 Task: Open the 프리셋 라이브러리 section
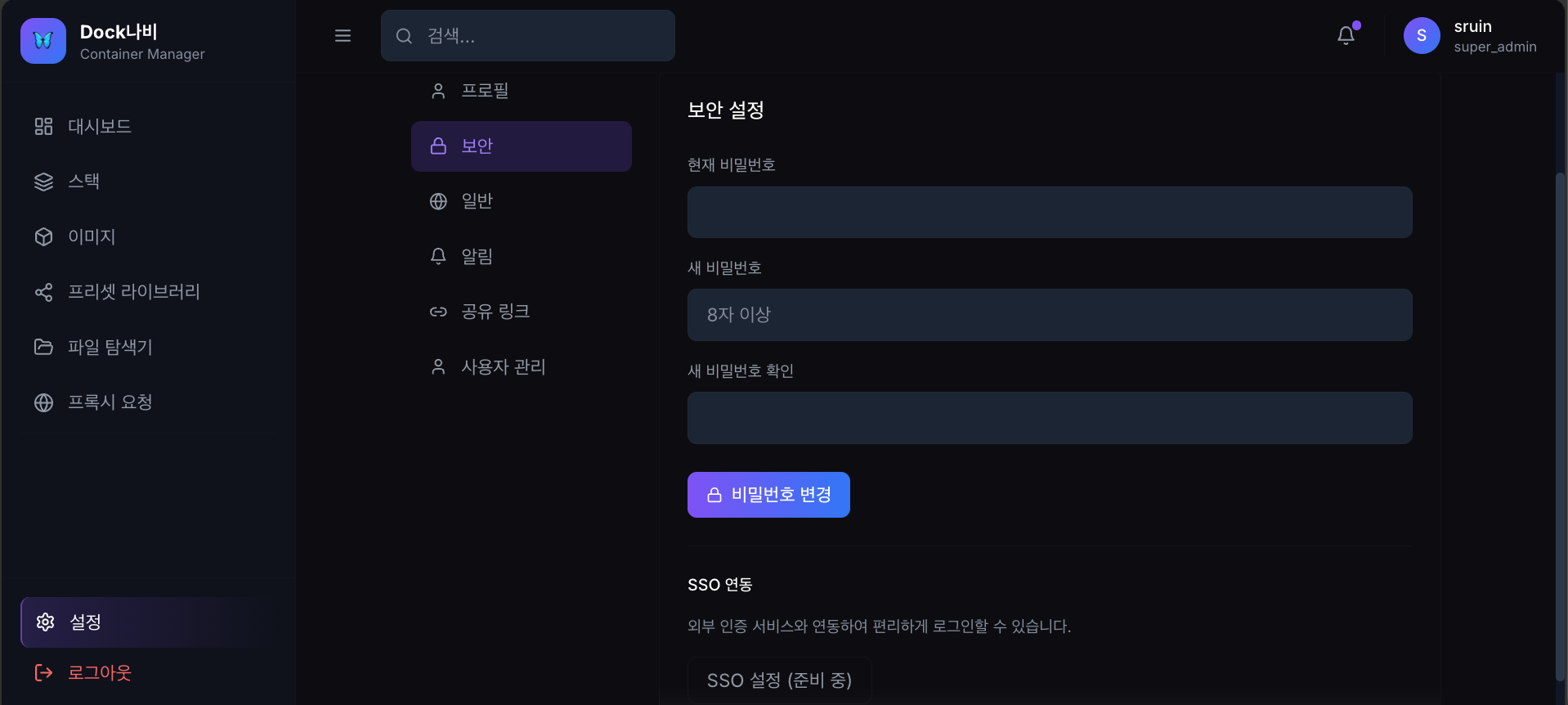click(x=133, y=292)
